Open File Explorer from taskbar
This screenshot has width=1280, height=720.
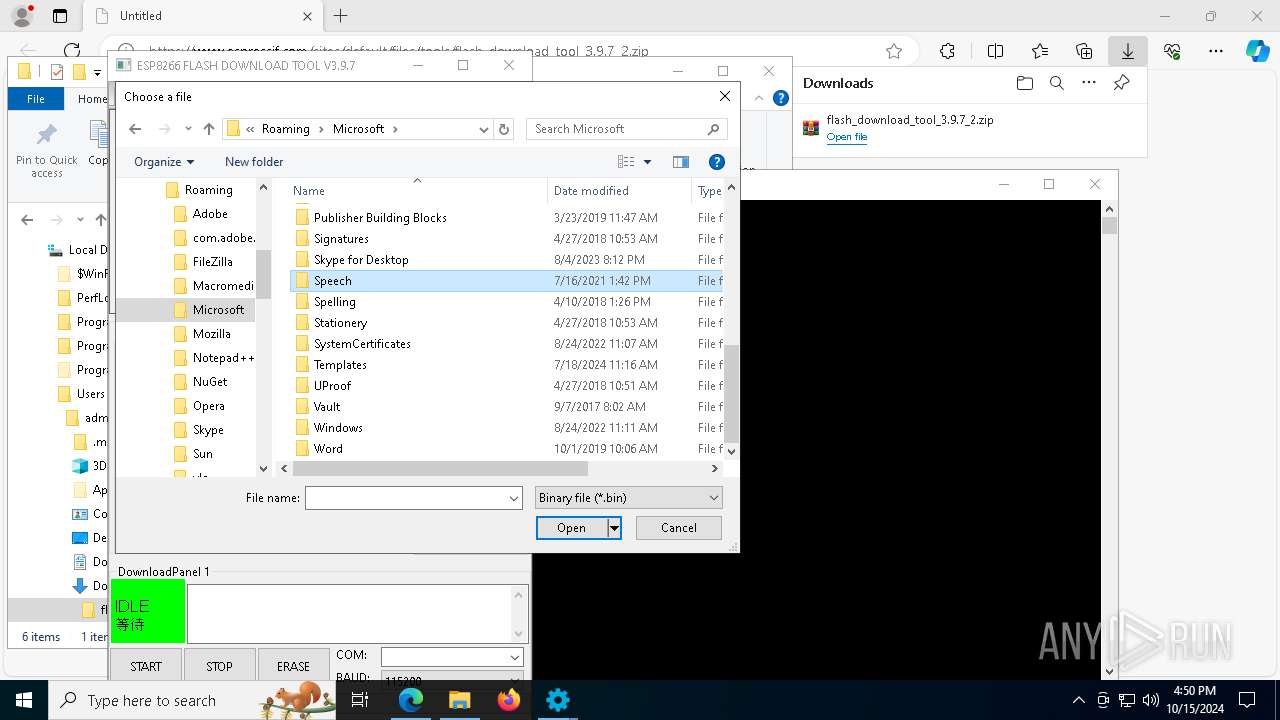coord(459,700)
